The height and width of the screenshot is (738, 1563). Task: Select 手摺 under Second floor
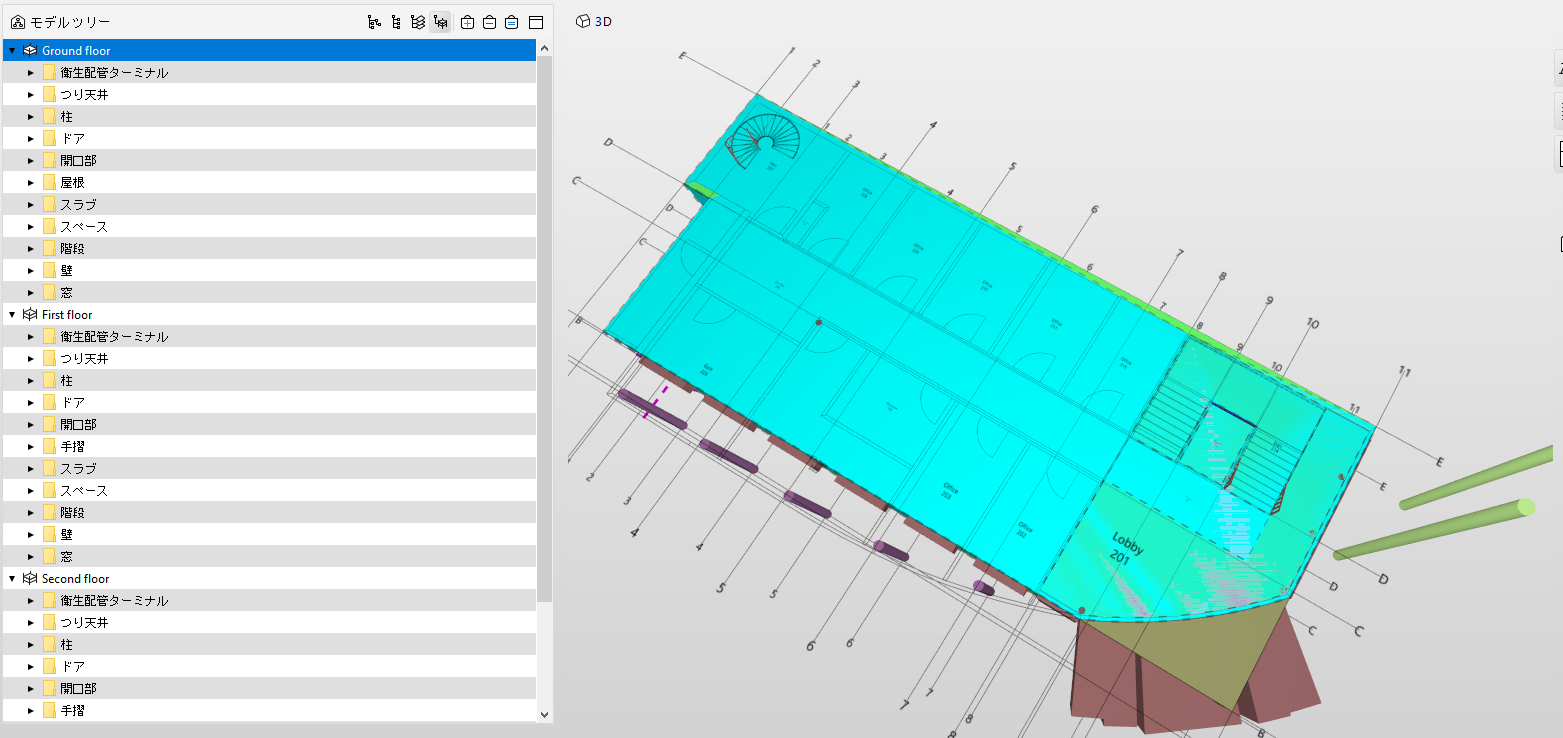pos(270,710)
